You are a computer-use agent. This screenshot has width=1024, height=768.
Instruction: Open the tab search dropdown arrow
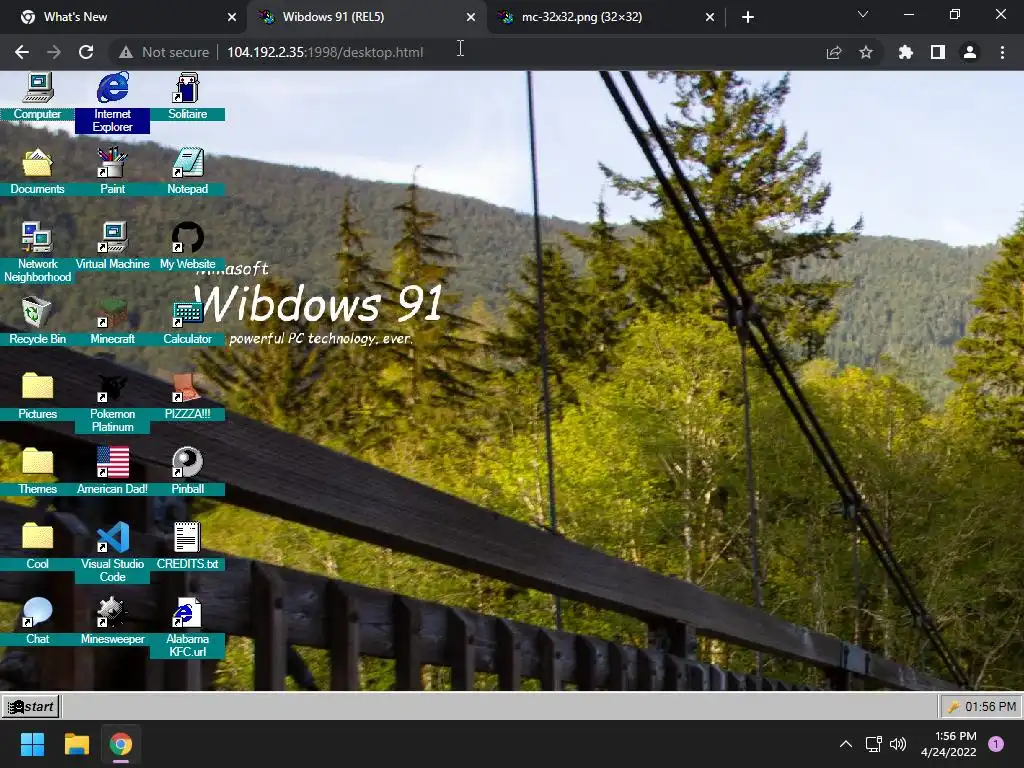click(863, 14)
